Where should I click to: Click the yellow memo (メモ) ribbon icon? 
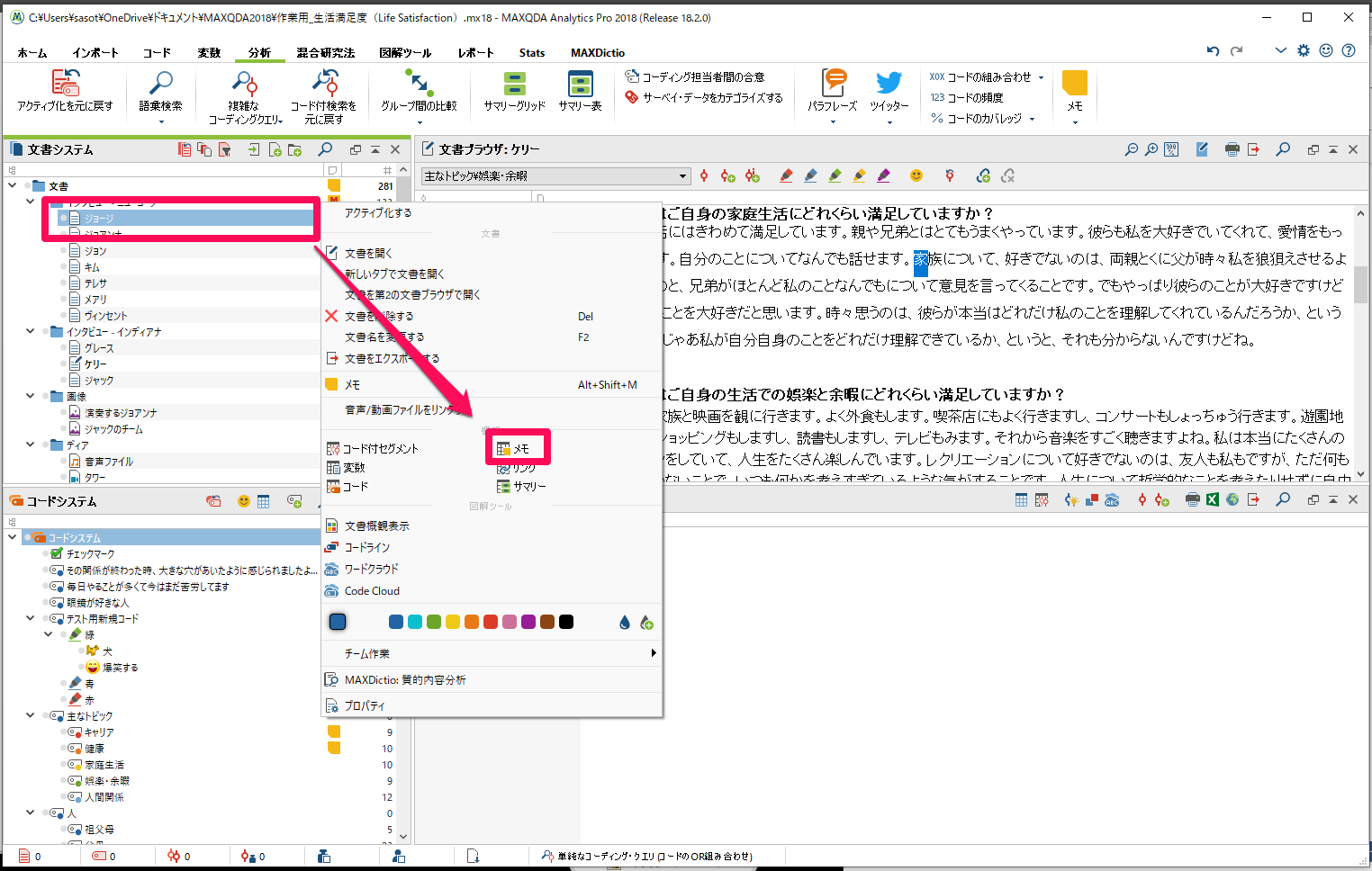pos(1075,83)
